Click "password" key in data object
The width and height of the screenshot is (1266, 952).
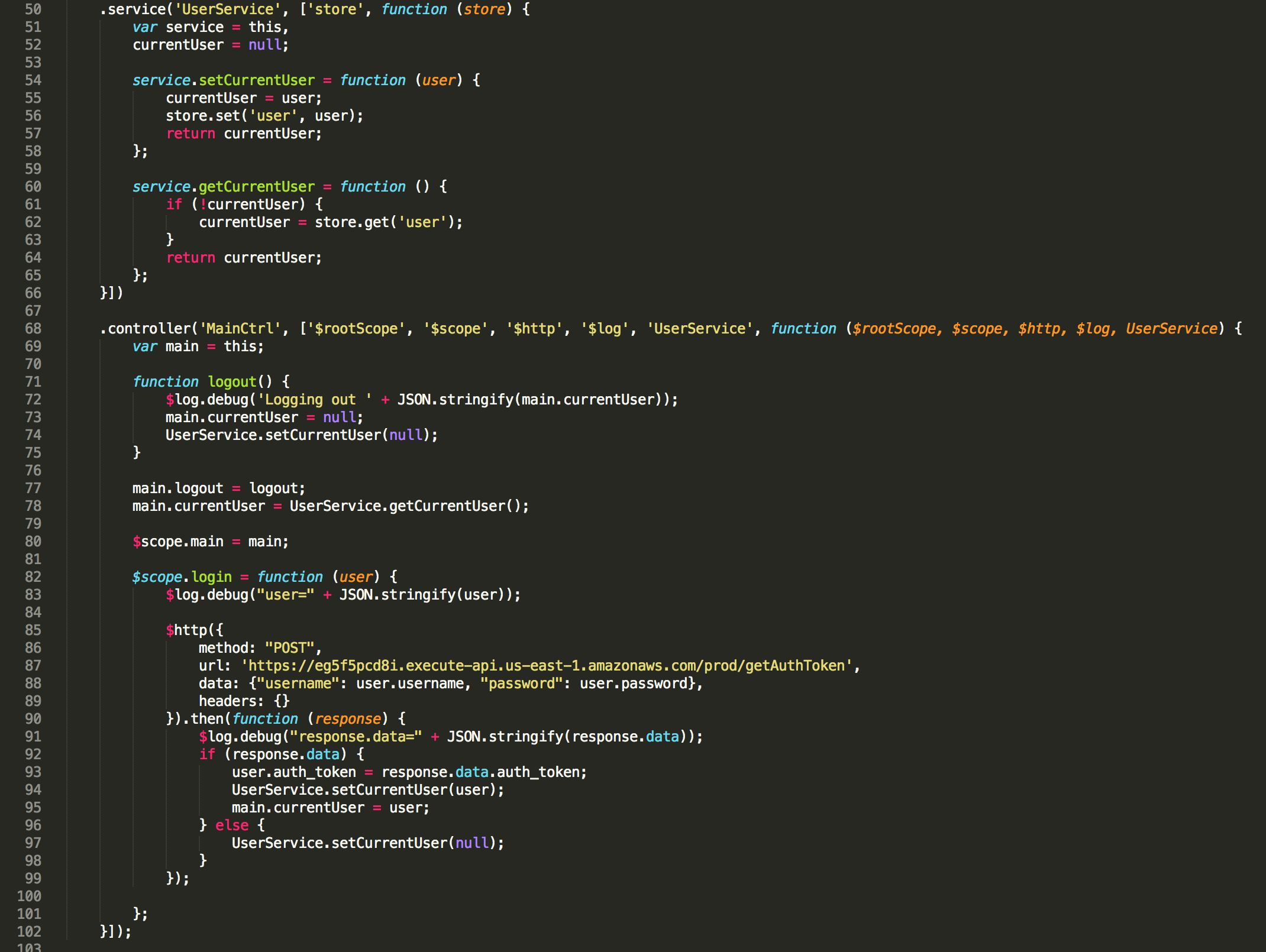click(522, 684)
